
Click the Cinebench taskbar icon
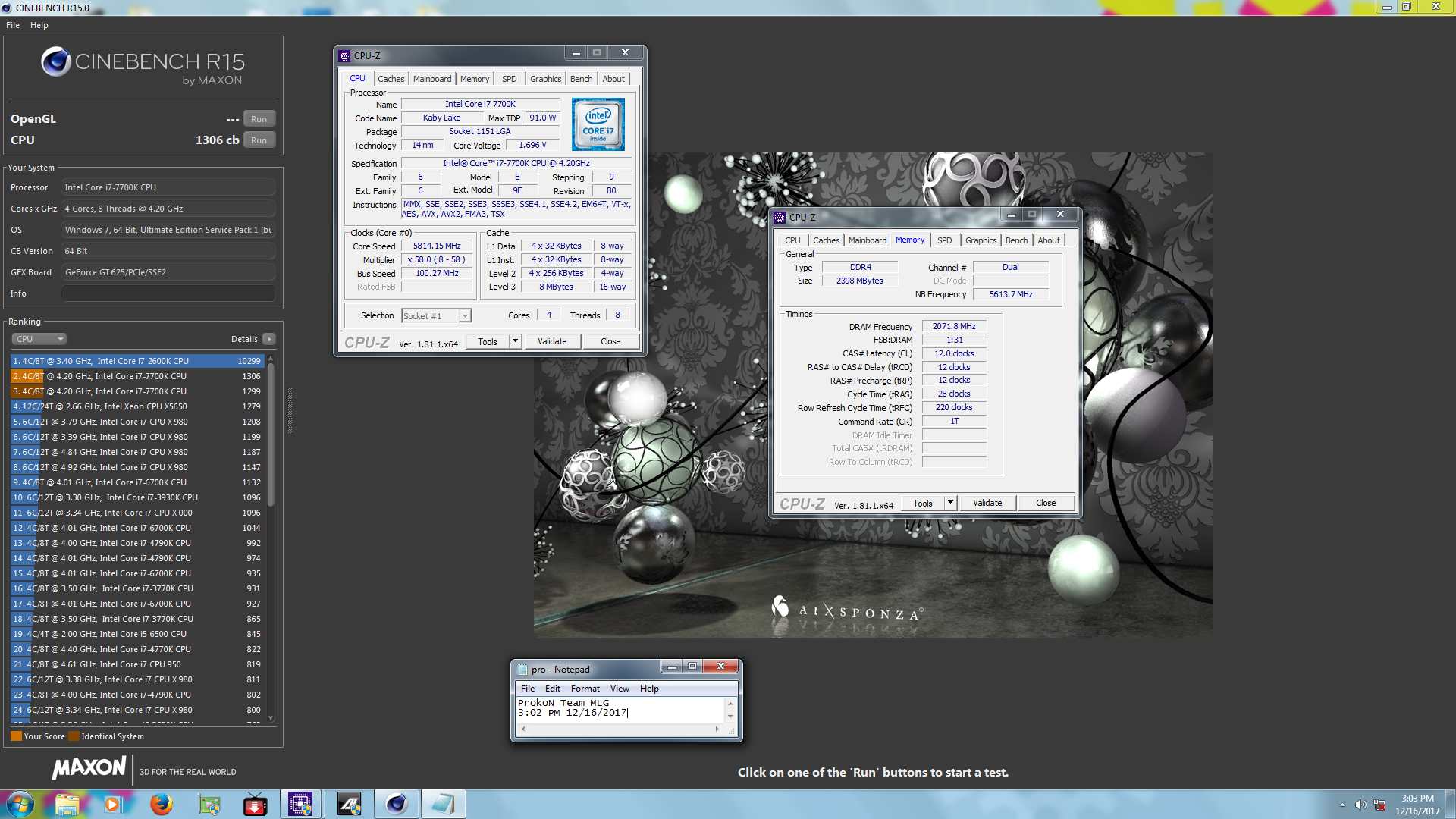396,804
